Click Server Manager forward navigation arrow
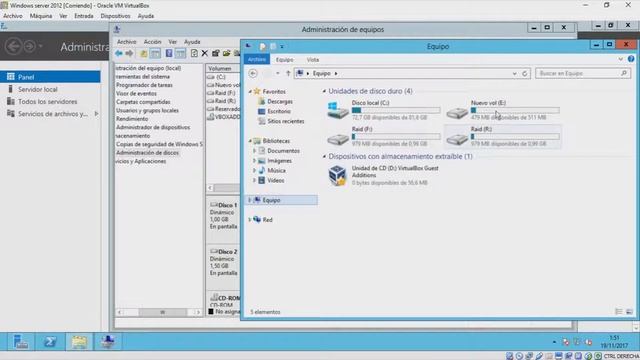The image size is (640, 360). 29,46
